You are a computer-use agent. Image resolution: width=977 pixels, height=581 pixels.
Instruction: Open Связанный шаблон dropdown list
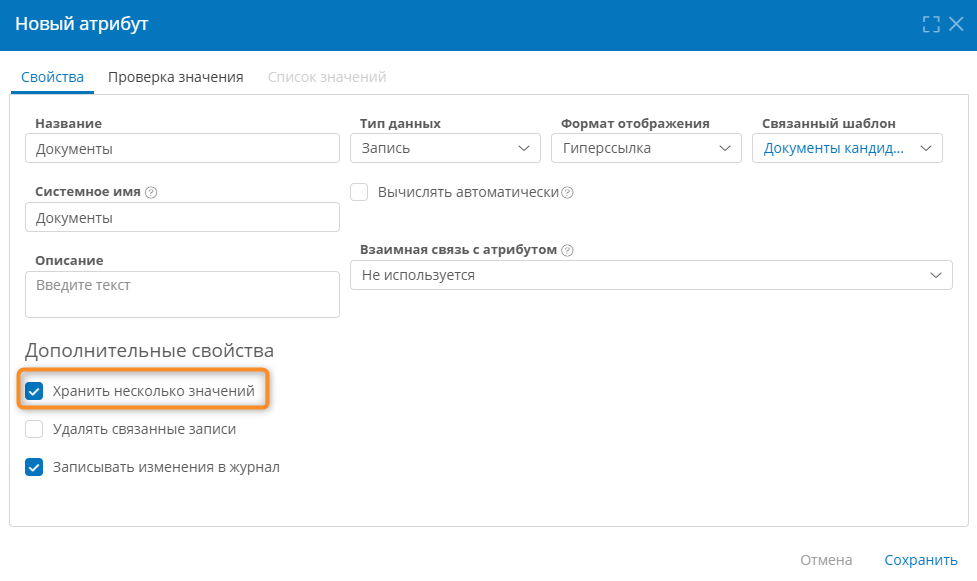click(x=847, y=148)
